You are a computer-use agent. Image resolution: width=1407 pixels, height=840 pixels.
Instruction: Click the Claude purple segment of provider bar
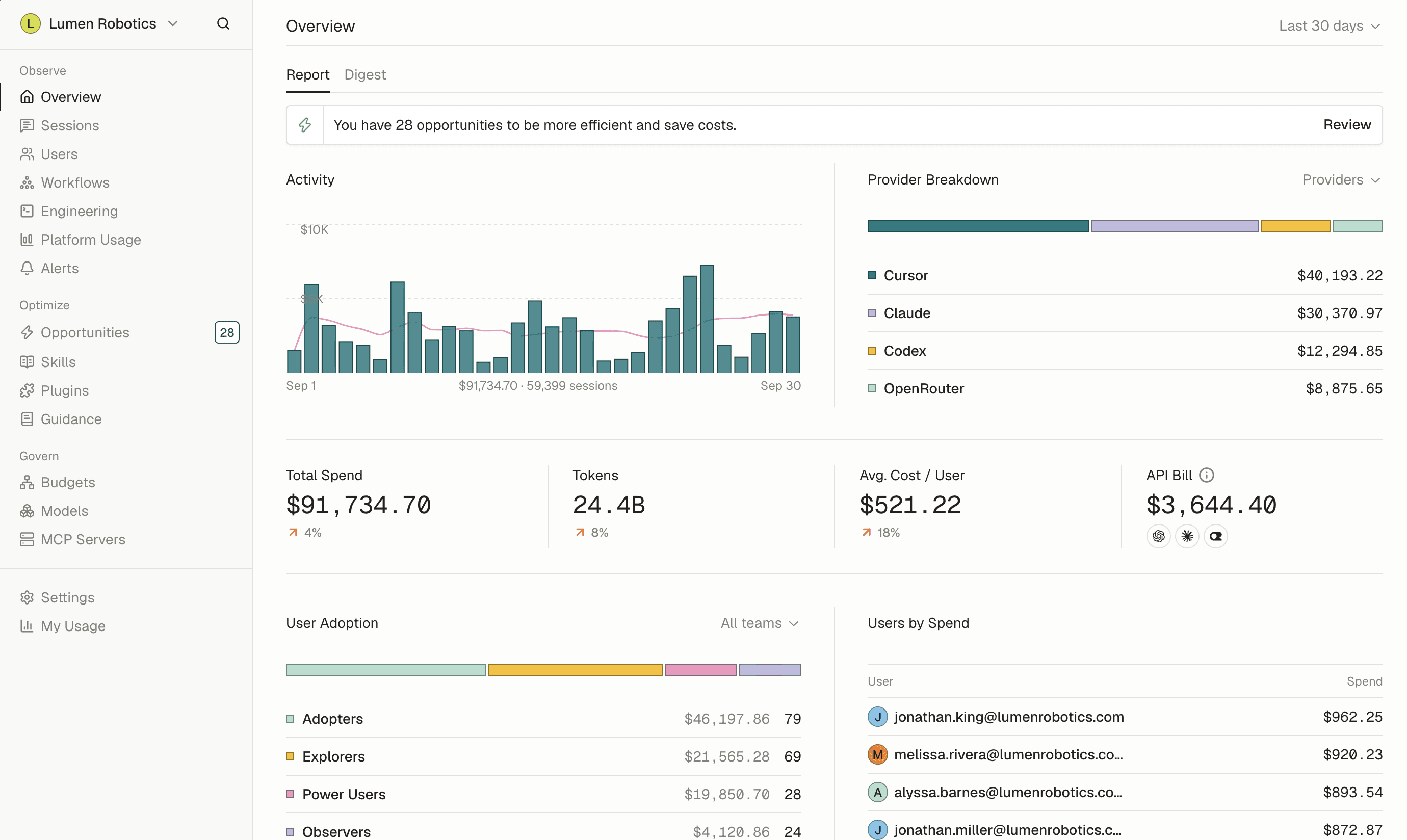[x=1175, y=226]
